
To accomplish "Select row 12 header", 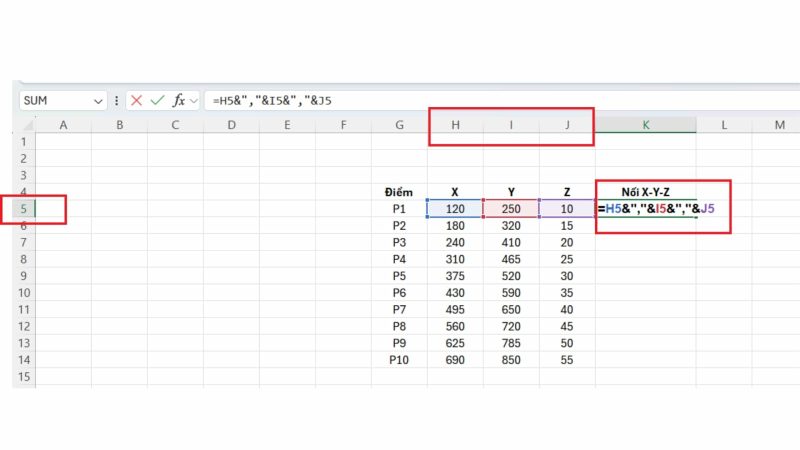I will point(23,327).
